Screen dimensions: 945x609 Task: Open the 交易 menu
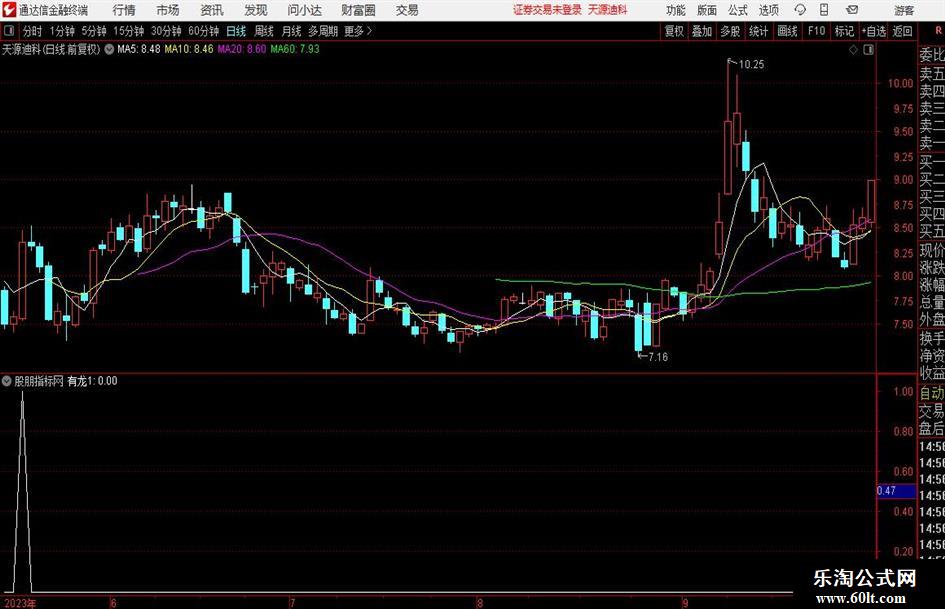point(407,10)
